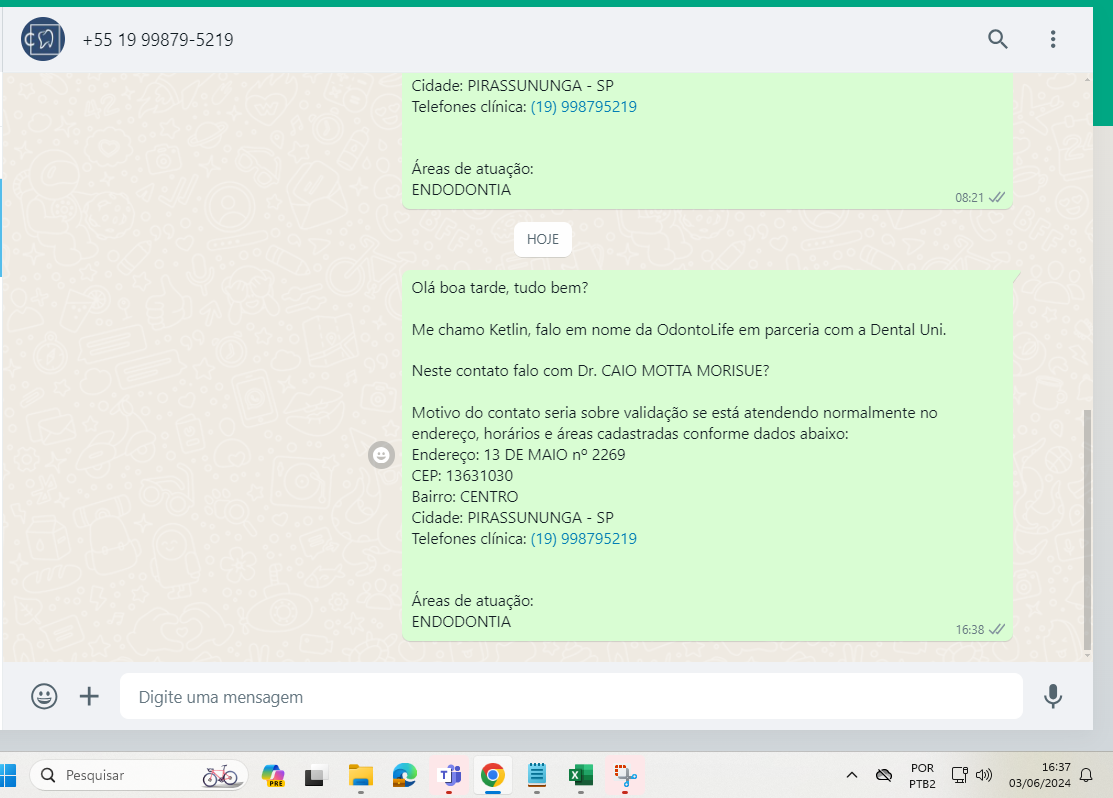Change the POR PTB2 keyboard layout
The height and width of the screenshot is (798, 1113).
[x=922, y=776]
